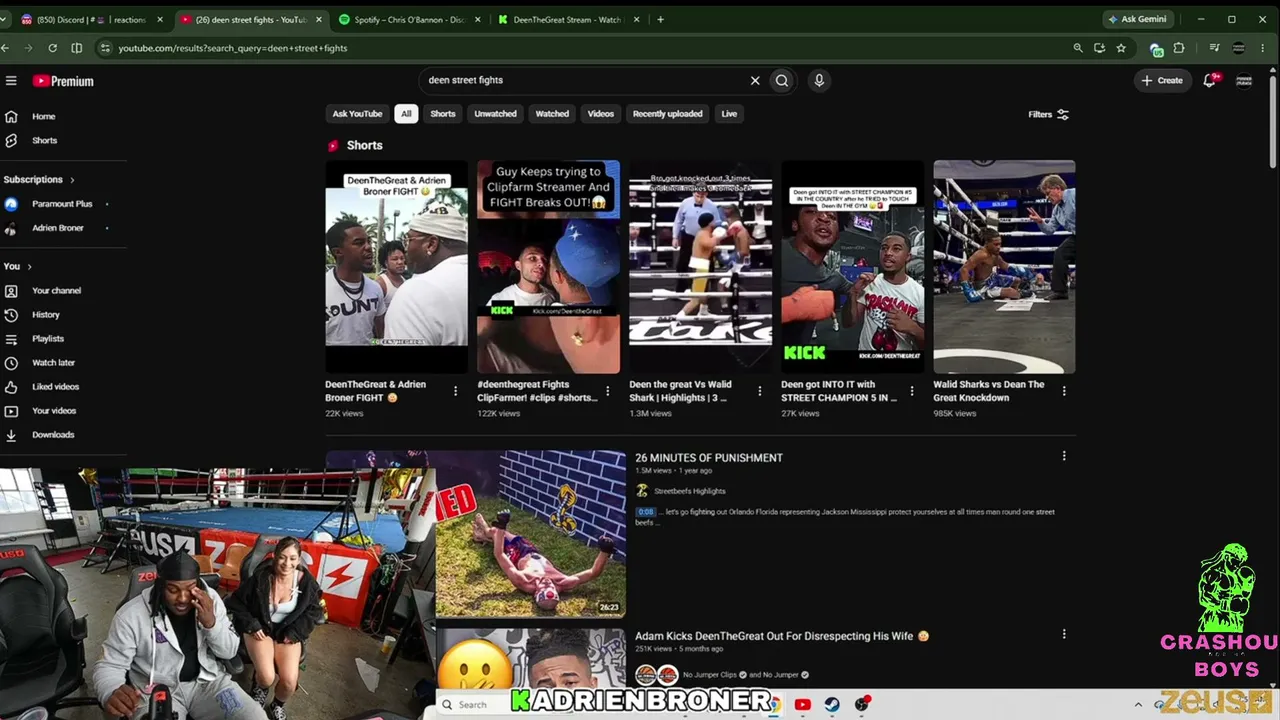Image resolution: width=1280 pixels, height=720 pixels.
Task: Expand the Subscriptions section
Action: [40, 180]
